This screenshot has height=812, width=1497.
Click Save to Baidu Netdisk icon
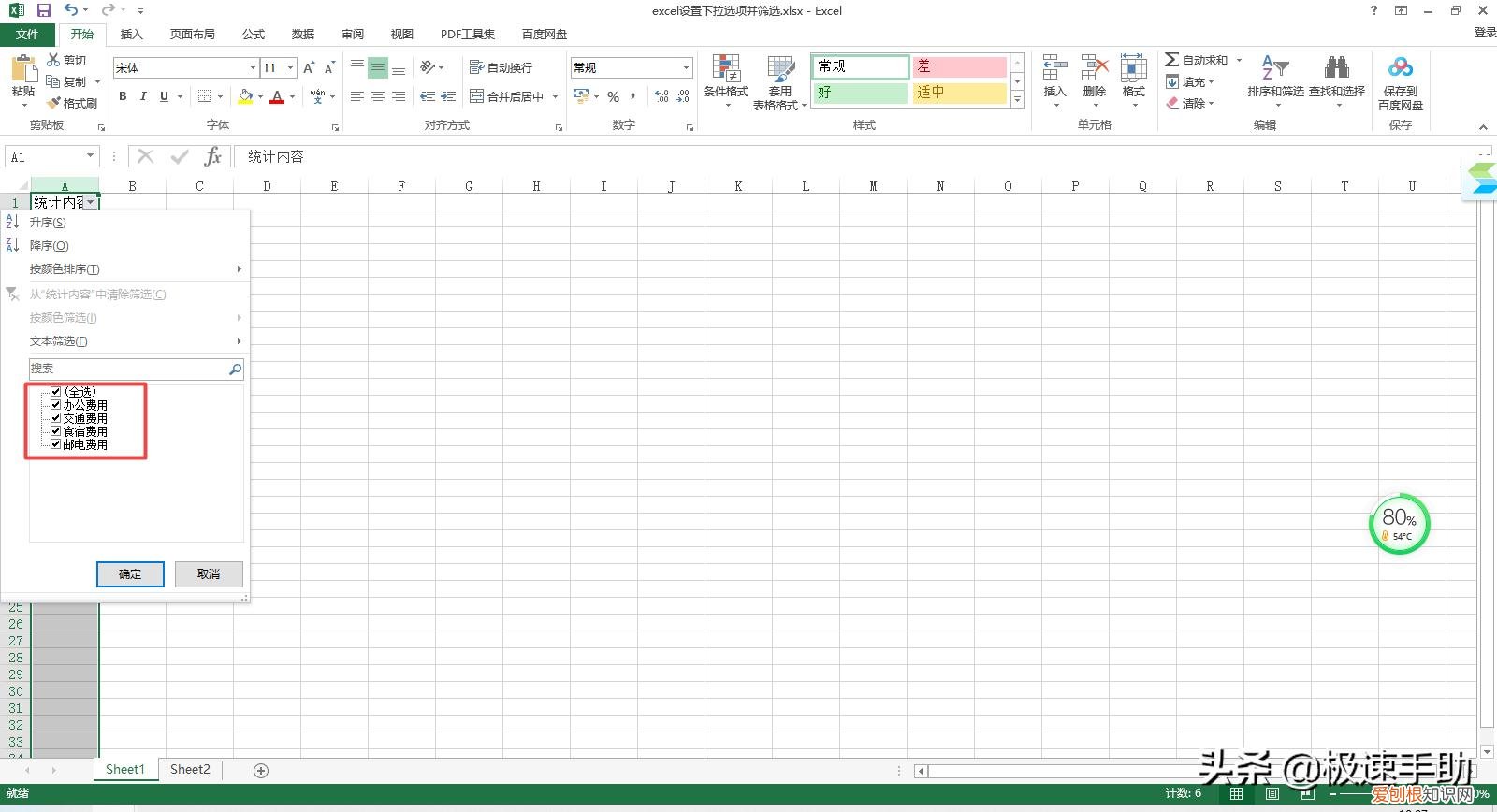[x=1400, y=69]
